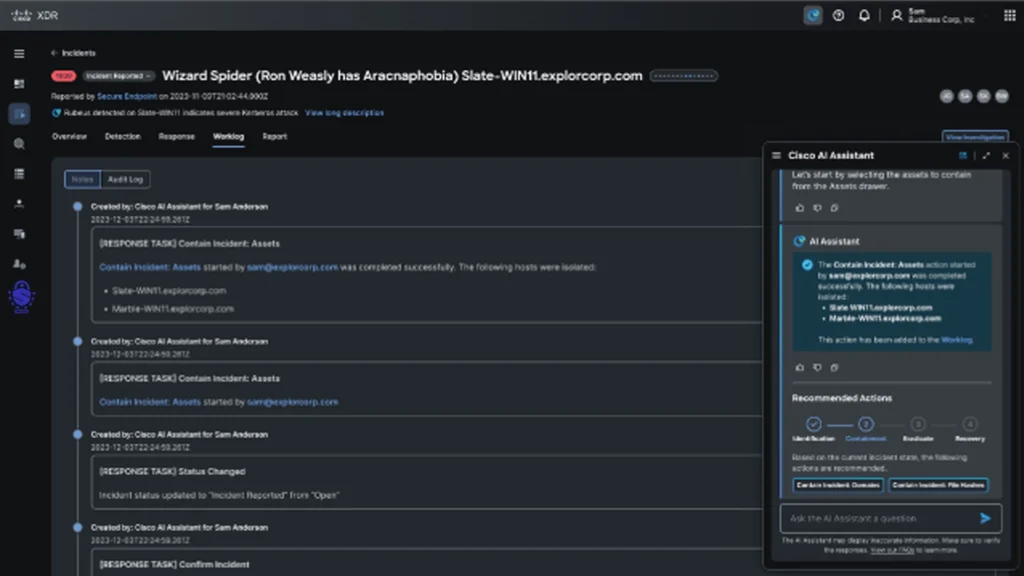Click Contain Incident: File Hashes button
The image size is (1024, 576).
pos(938,485)
